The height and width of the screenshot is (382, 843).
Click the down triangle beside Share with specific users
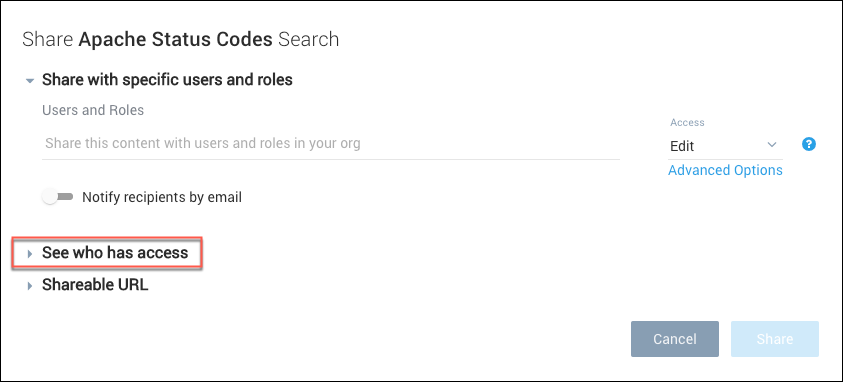pos(30,81)
